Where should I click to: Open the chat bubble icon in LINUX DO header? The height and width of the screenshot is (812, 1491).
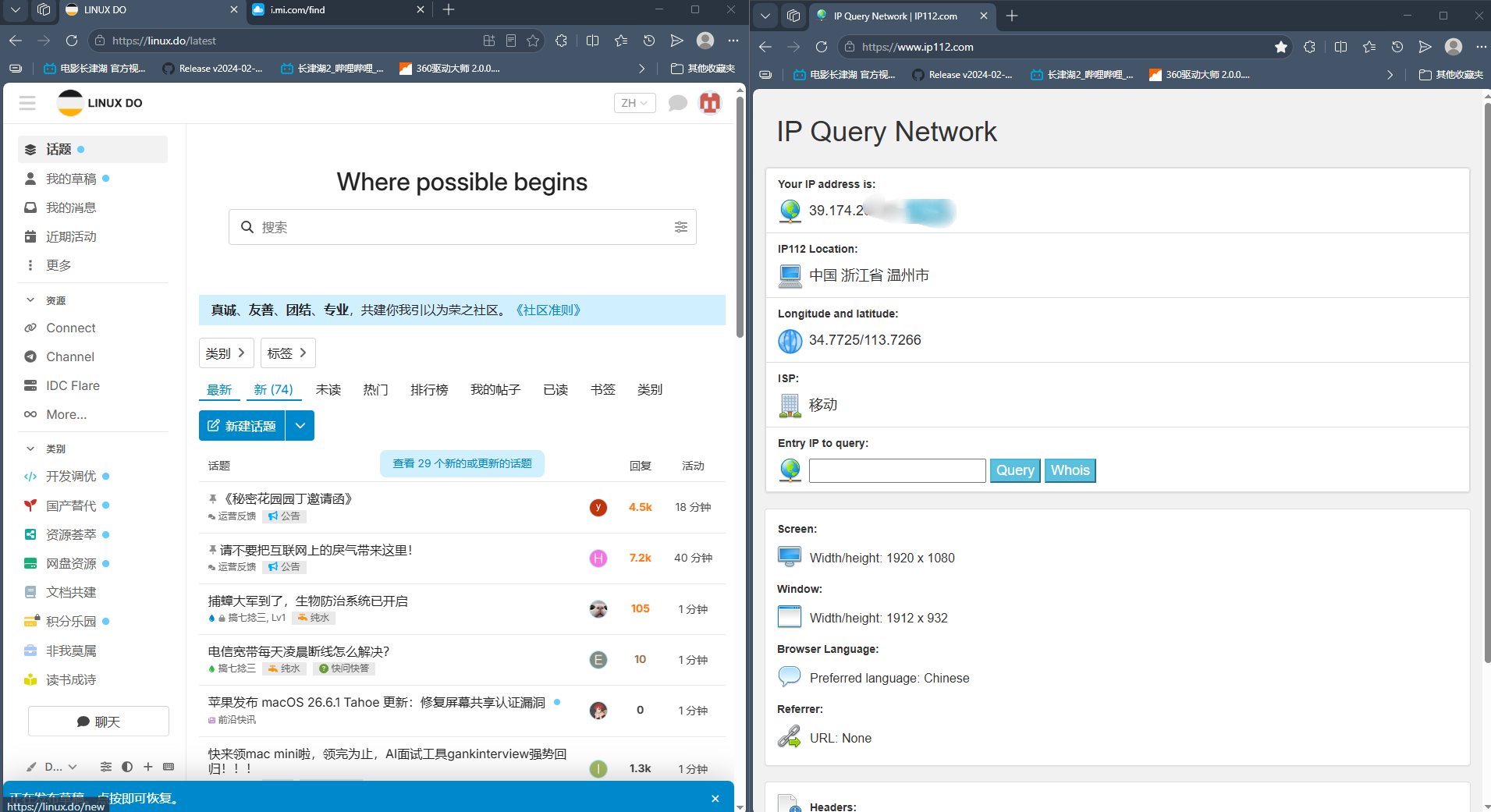pyautogui.click(x=678, y=103)
